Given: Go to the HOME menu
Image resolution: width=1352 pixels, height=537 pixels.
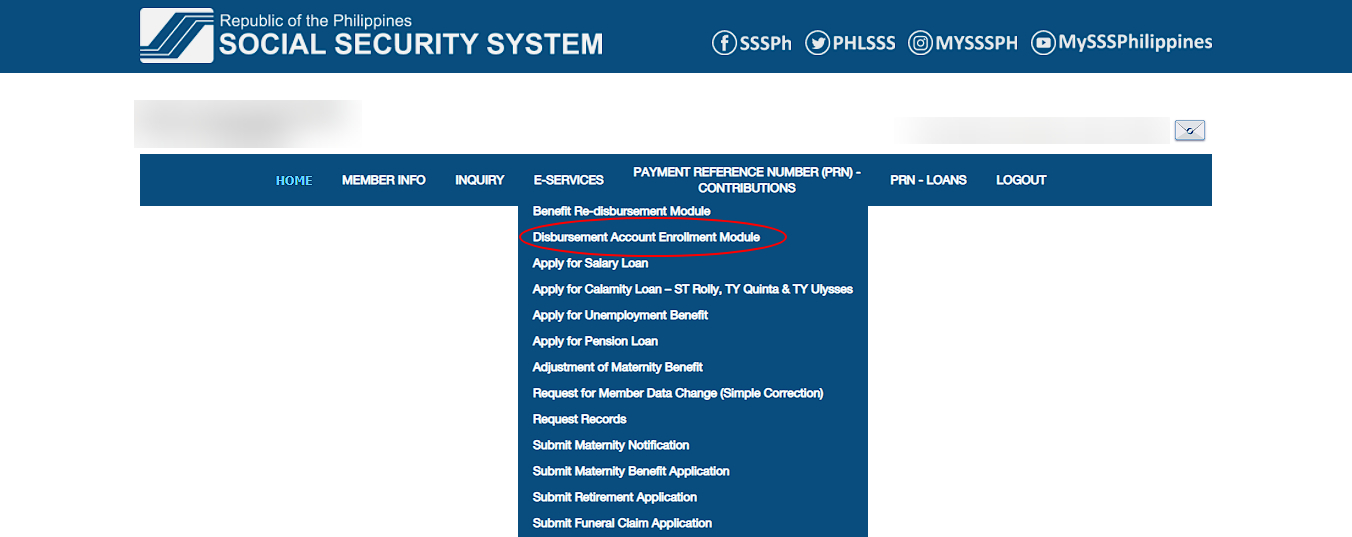Looking at the screenshot, I should coord(294,180).
